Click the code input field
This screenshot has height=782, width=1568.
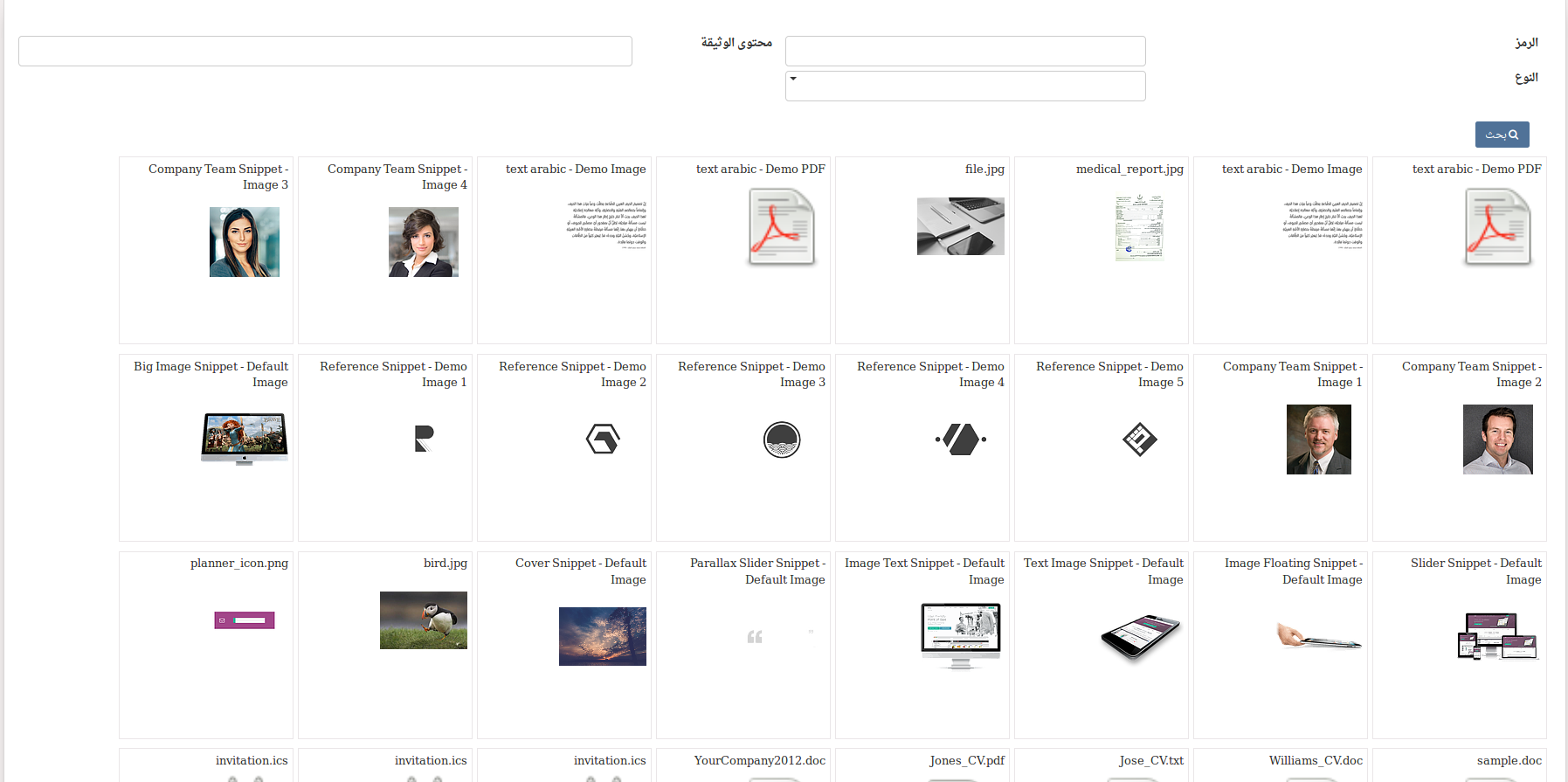964,51
